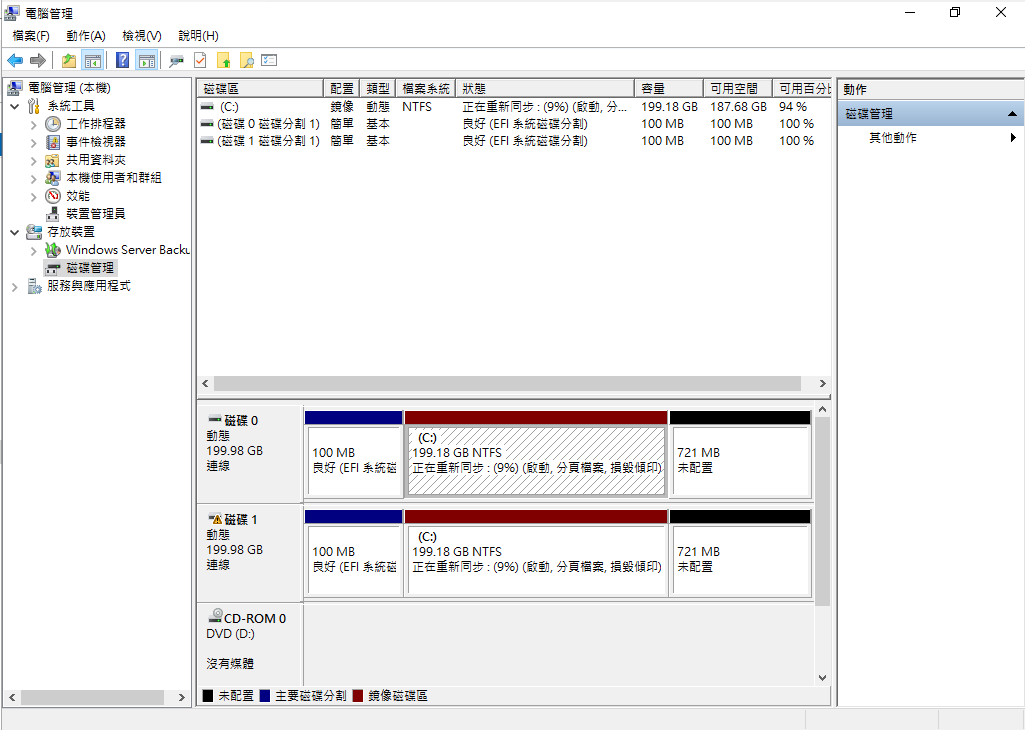Select 磁碟 0 disk label box
The width and height of the screenshot is (1025, 730).
click(250, 454)
